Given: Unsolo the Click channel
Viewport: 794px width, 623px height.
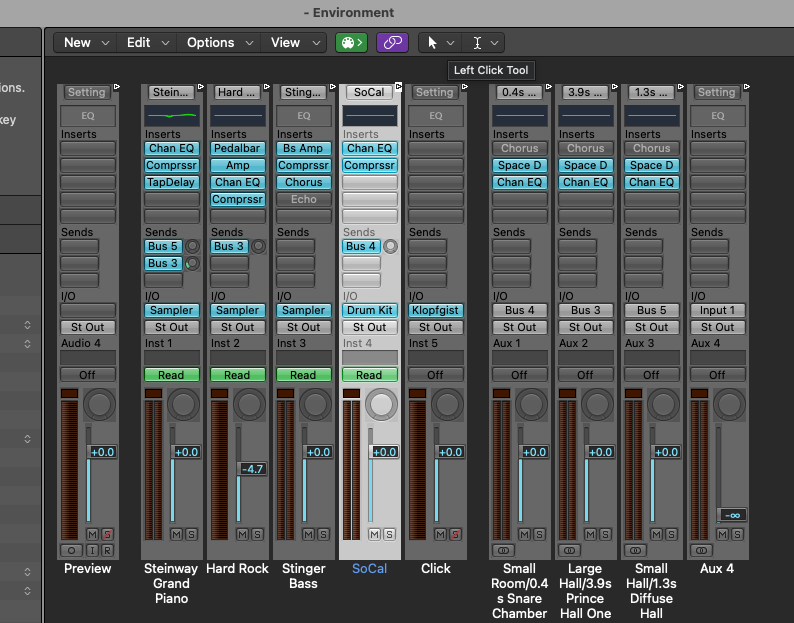Looking at the screenshot, I should click(x=455, y=534).
